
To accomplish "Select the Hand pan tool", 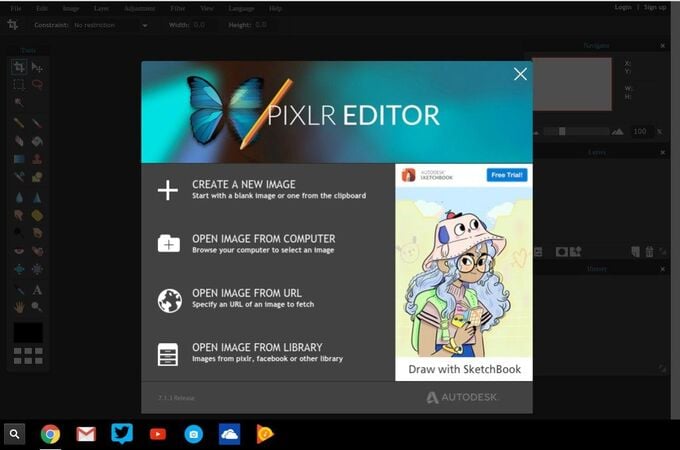I will (x=19, y=307).
